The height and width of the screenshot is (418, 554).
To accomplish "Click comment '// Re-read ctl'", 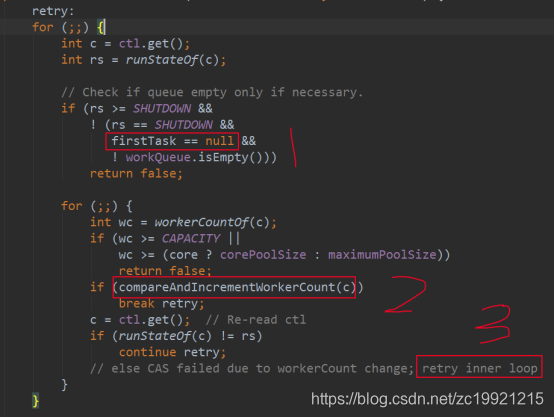I will (256, 320).
